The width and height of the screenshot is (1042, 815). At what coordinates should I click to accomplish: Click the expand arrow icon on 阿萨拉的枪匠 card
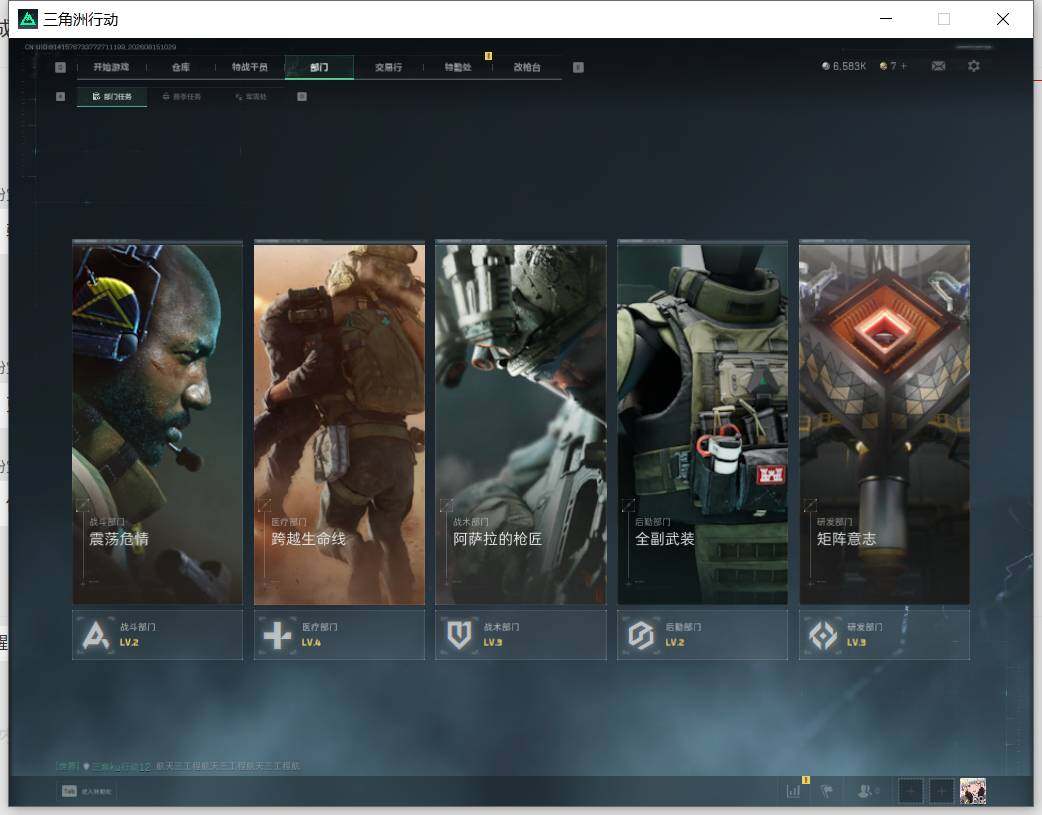point(447,505)
